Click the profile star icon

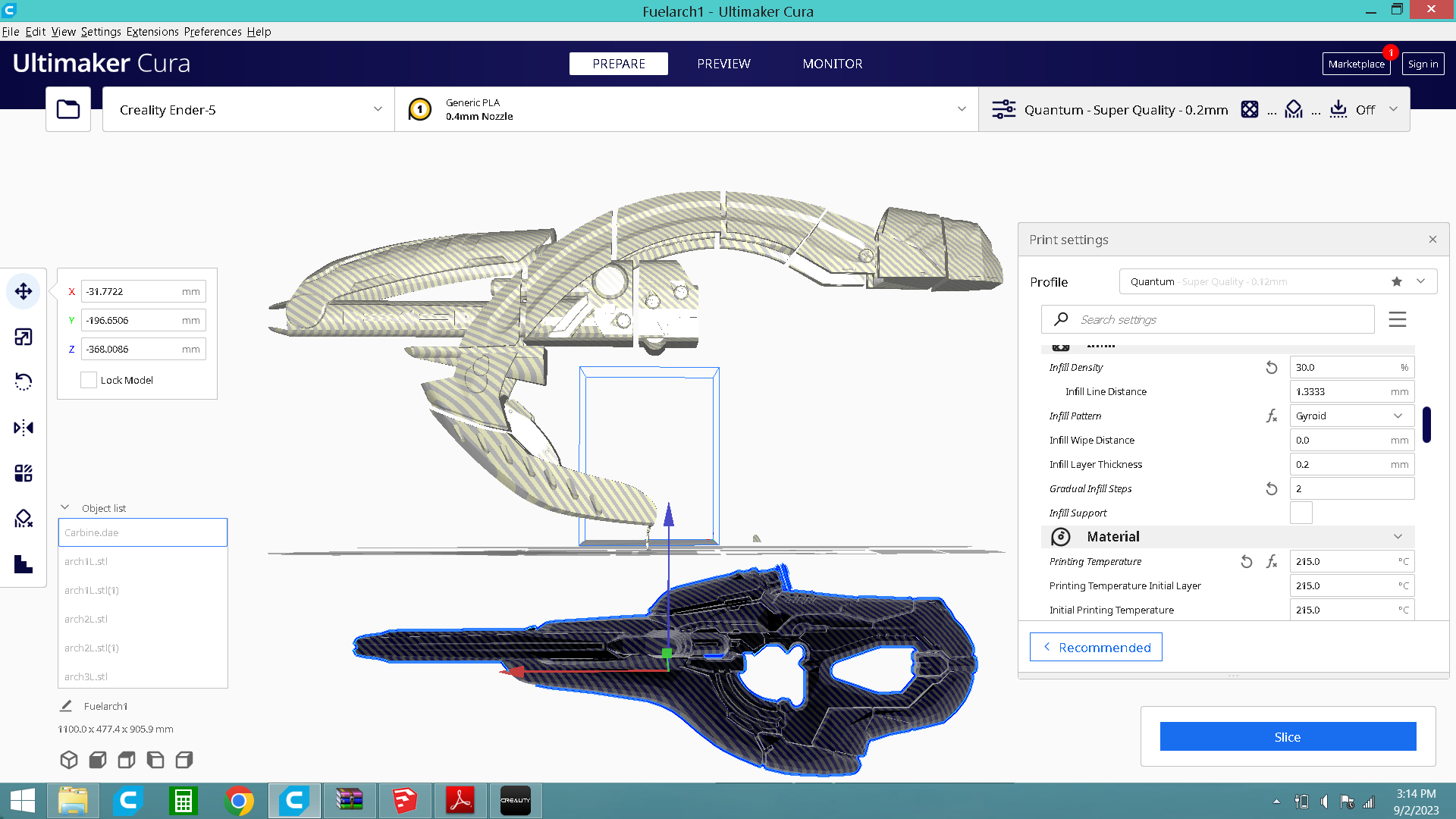click(x=1397, y=281)
